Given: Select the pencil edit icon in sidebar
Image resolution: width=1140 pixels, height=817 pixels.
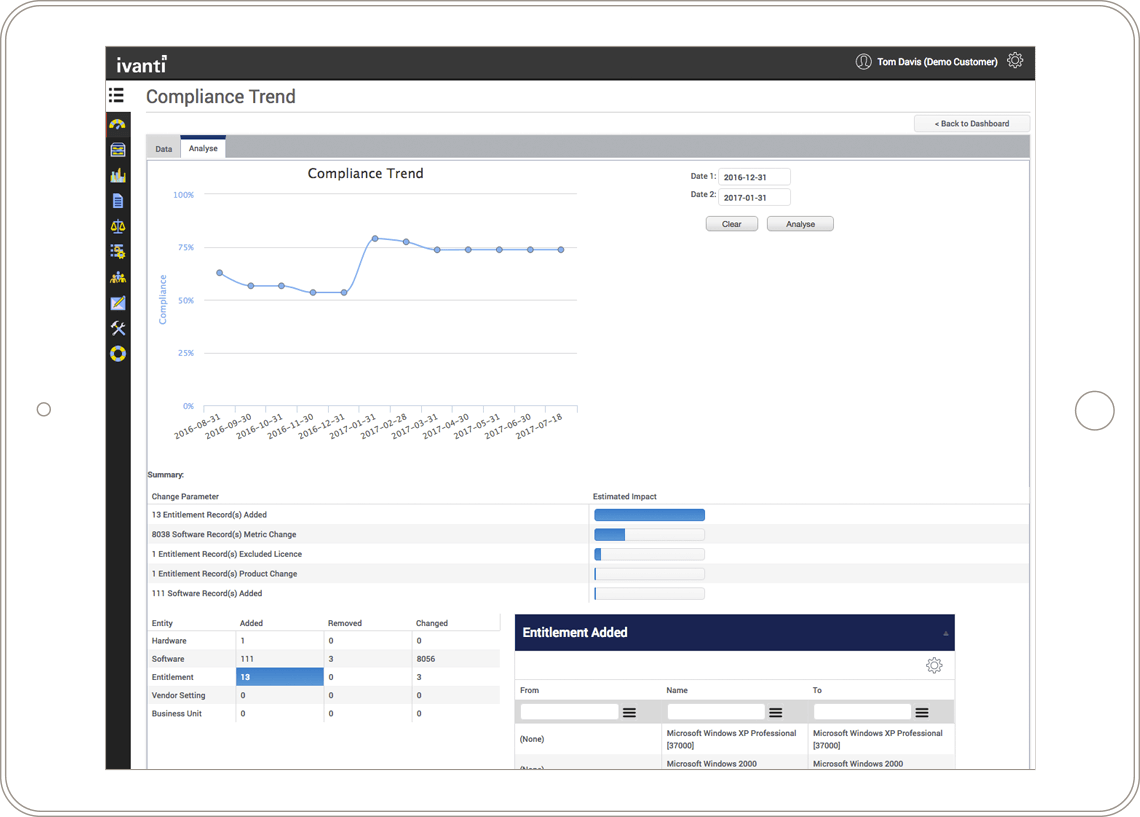Looking at the screenshot, I should [118, 302].
